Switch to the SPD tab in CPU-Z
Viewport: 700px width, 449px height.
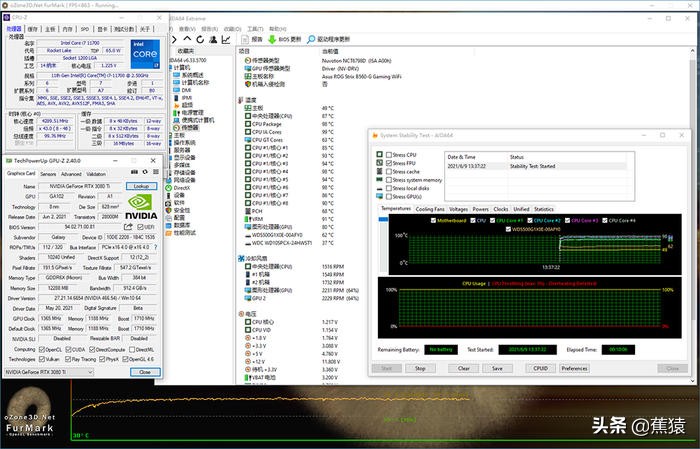click(85, 29)
